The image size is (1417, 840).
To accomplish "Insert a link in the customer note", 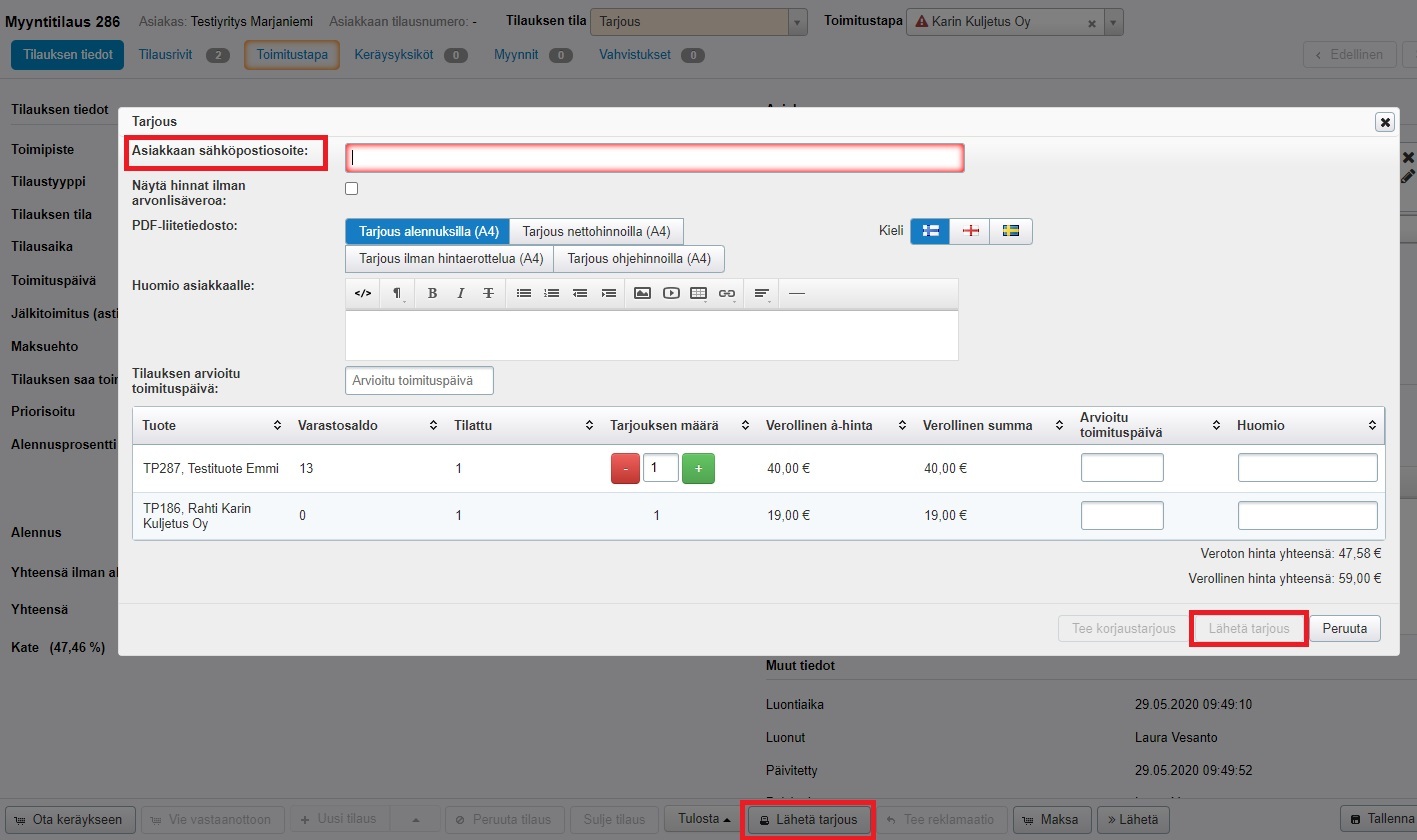I will [727, 293].
